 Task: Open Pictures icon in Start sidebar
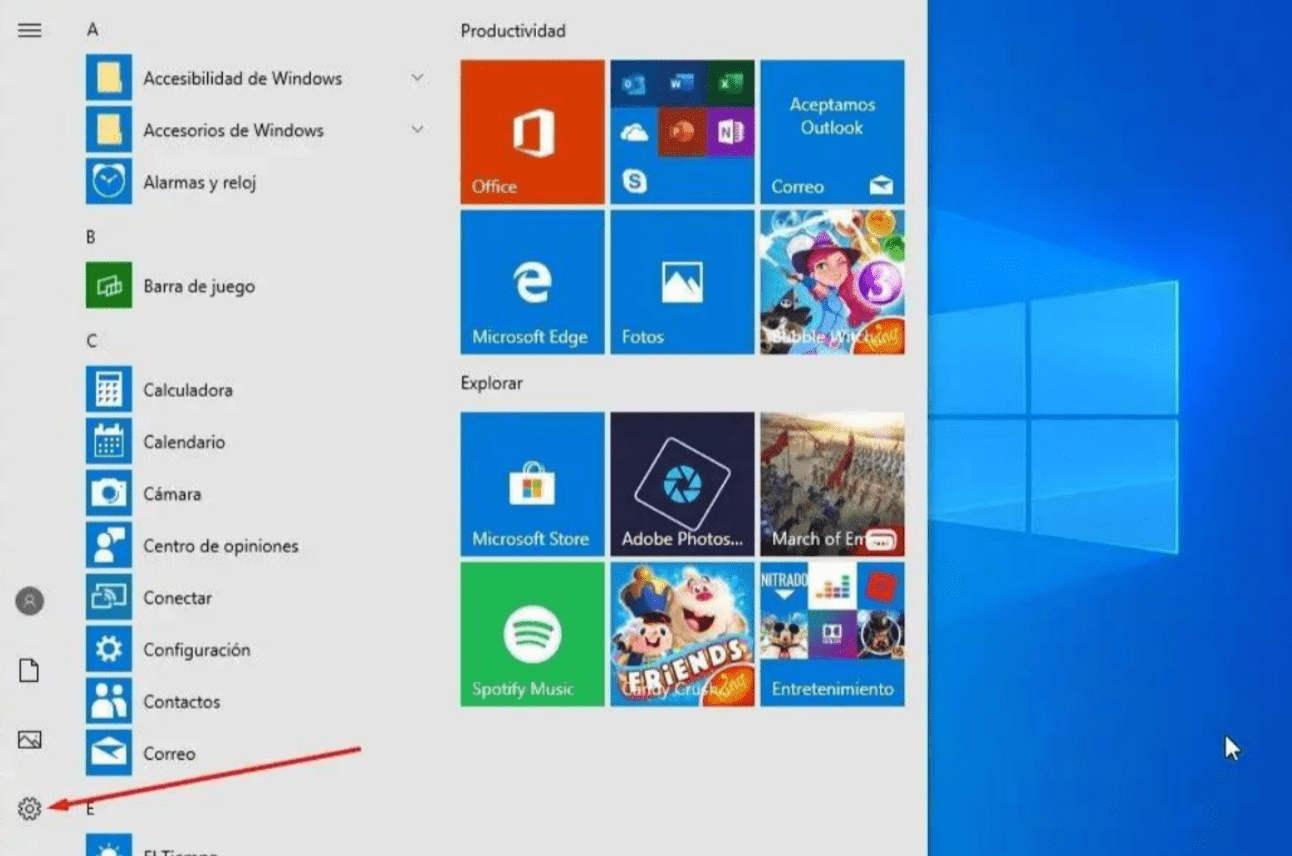(x=29, y=740)
